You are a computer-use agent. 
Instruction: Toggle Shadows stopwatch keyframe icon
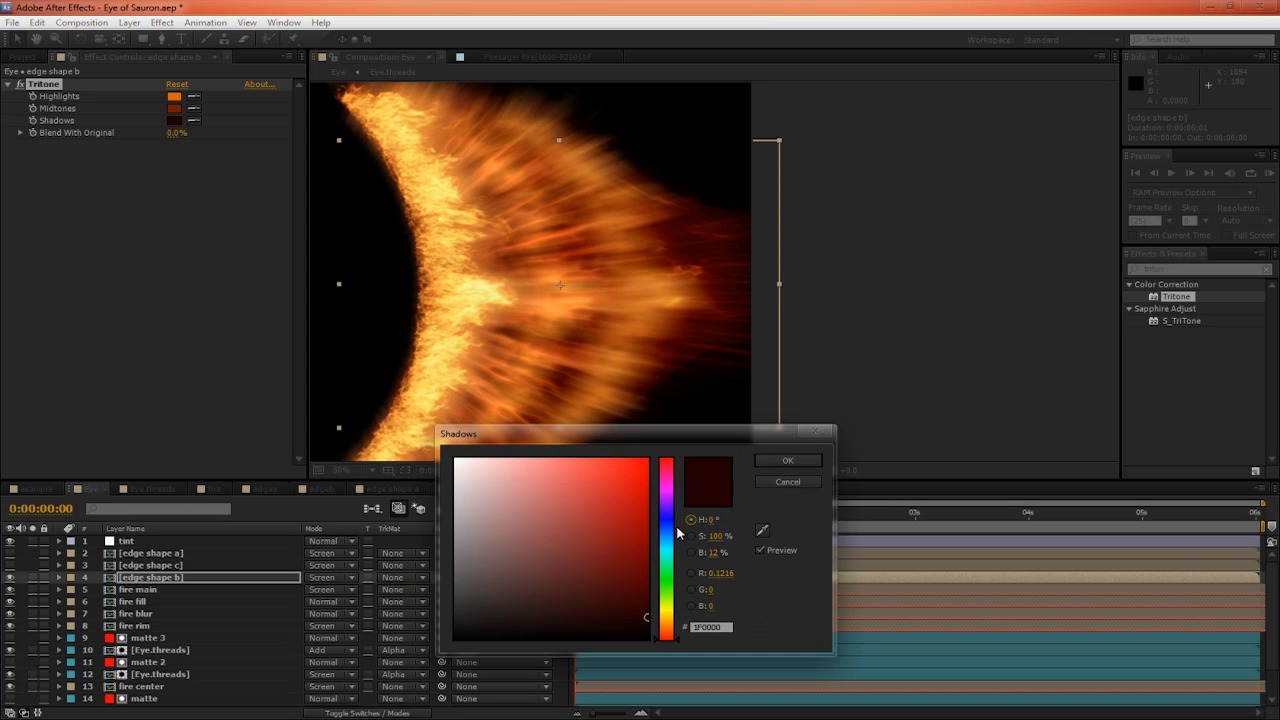coord(33,120)
